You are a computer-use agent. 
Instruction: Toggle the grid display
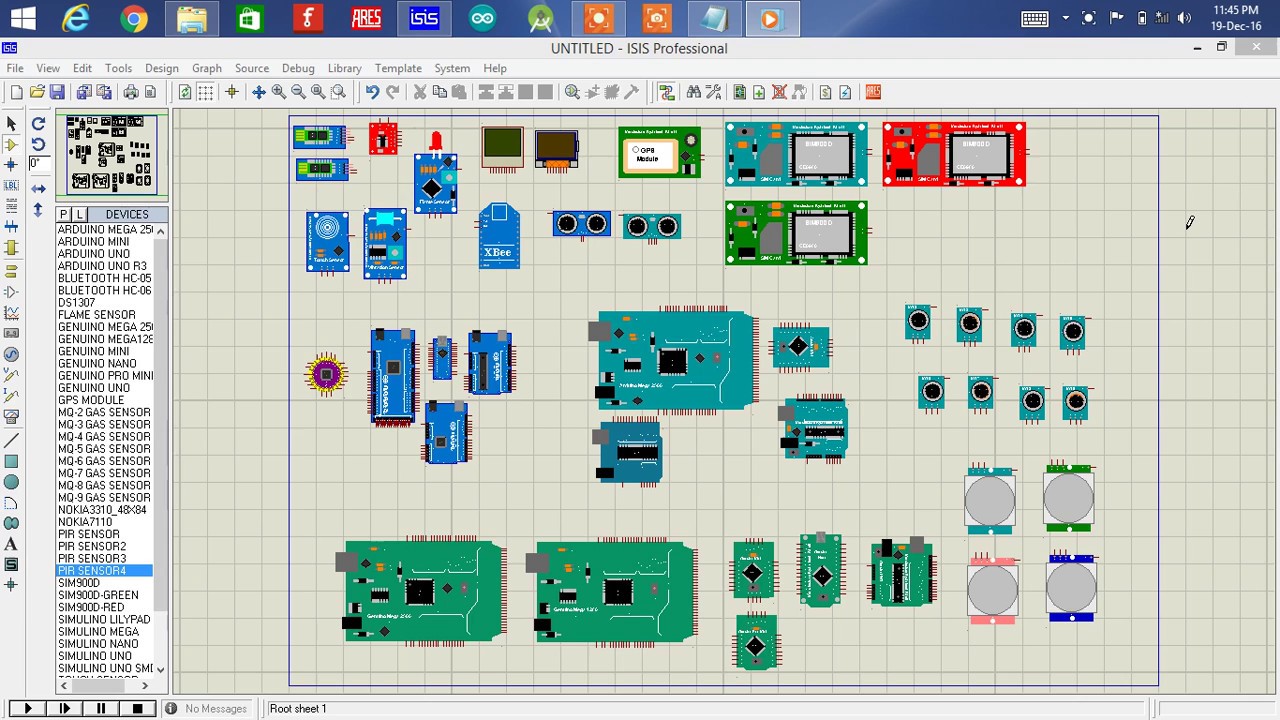click(205, 92)
